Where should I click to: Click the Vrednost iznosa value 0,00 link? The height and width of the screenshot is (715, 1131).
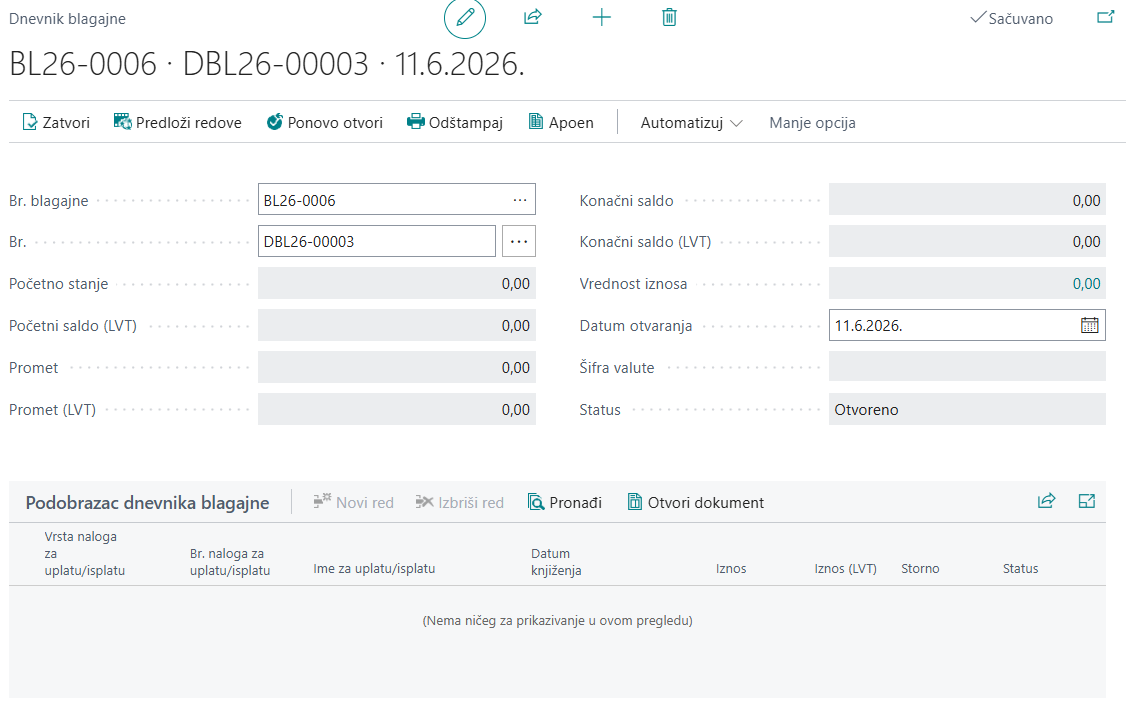pyautogui.click(x=1086, y=284)
